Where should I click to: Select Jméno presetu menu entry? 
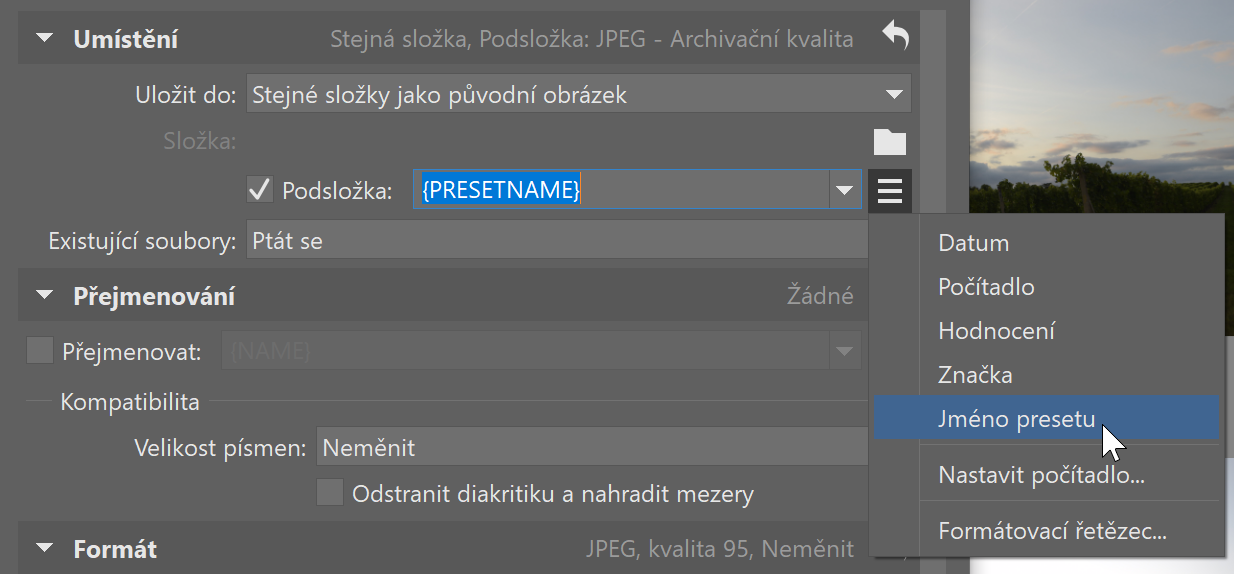point(1047,418)
